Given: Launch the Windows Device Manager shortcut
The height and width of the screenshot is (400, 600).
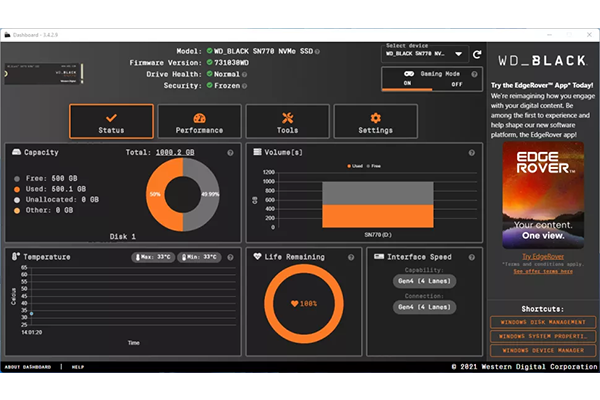Looking at the screenshot, I should coord(543,350).
